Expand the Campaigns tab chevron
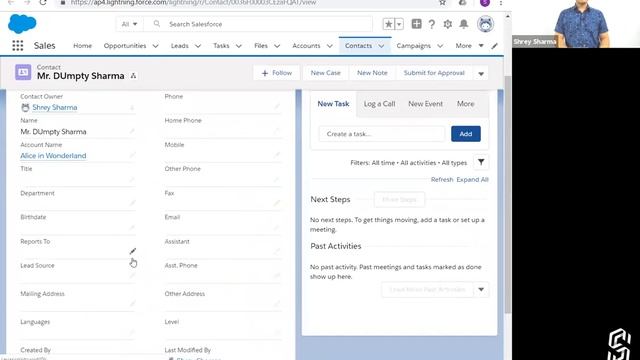The height and width of the screenshot is (360, 640). click(440, 46)
